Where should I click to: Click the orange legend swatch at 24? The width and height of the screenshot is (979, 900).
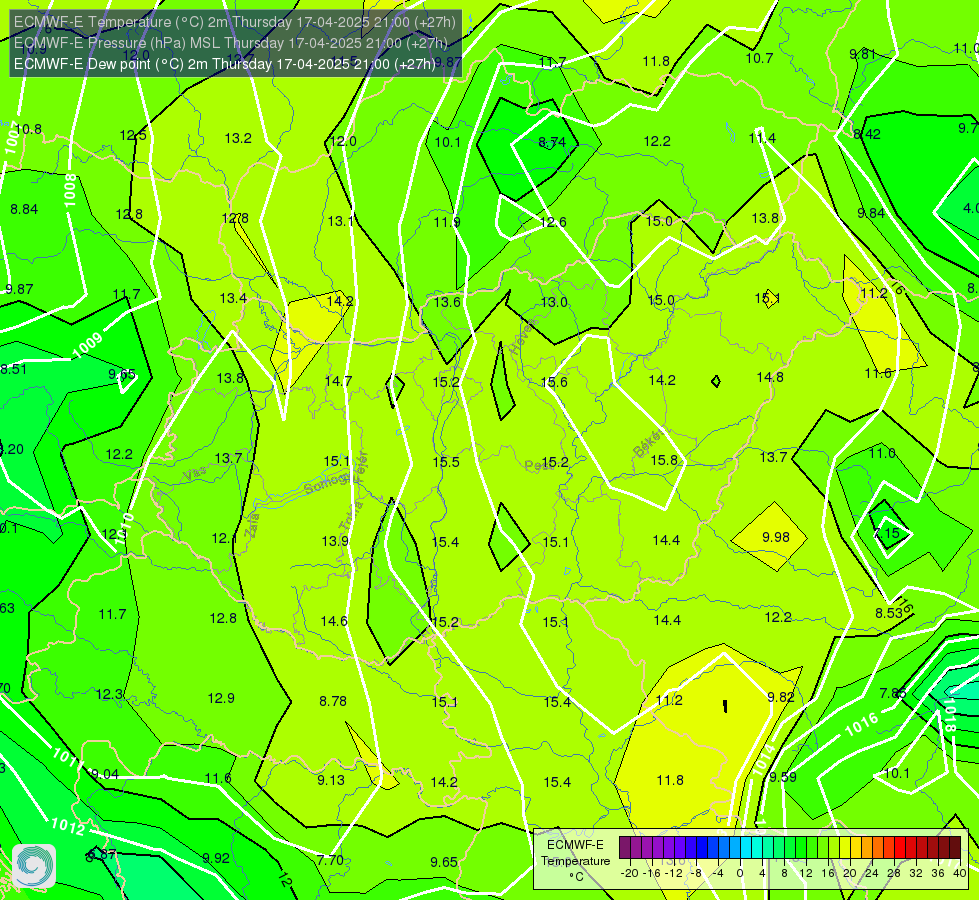pos(878,848)
